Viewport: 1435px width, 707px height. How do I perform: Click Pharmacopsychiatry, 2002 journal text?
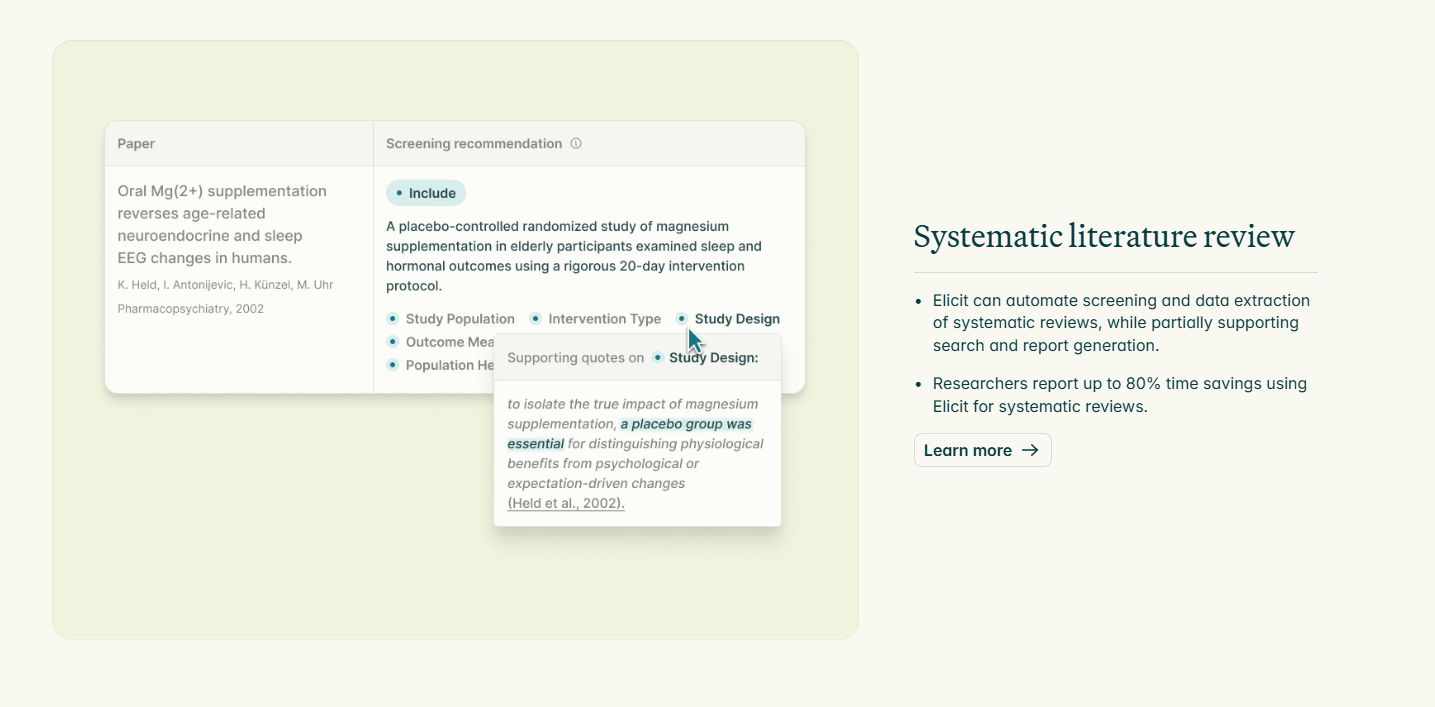coord(191,309)
